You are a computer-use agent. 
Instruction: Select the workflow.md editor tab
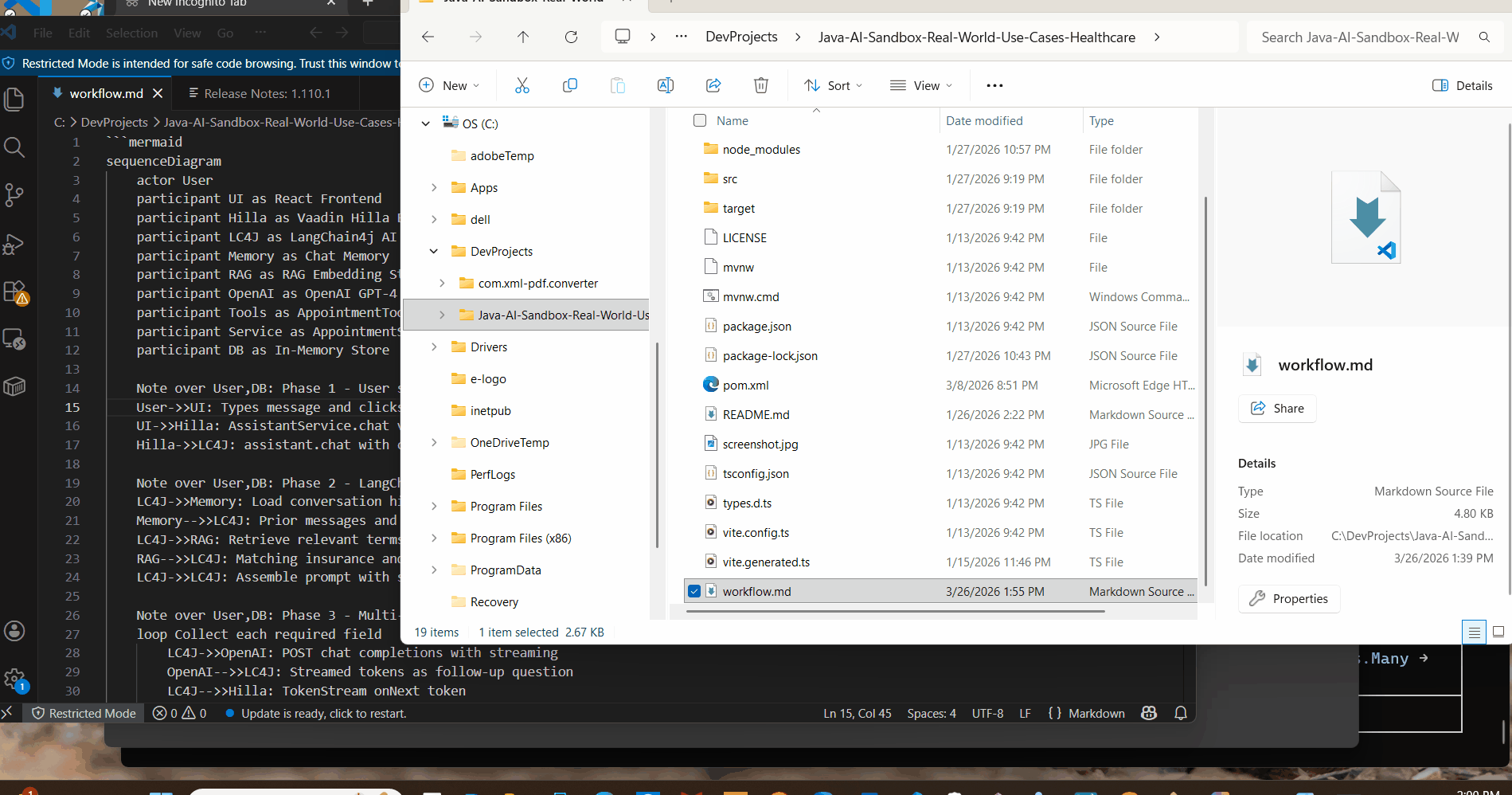[x=106, y=93]
